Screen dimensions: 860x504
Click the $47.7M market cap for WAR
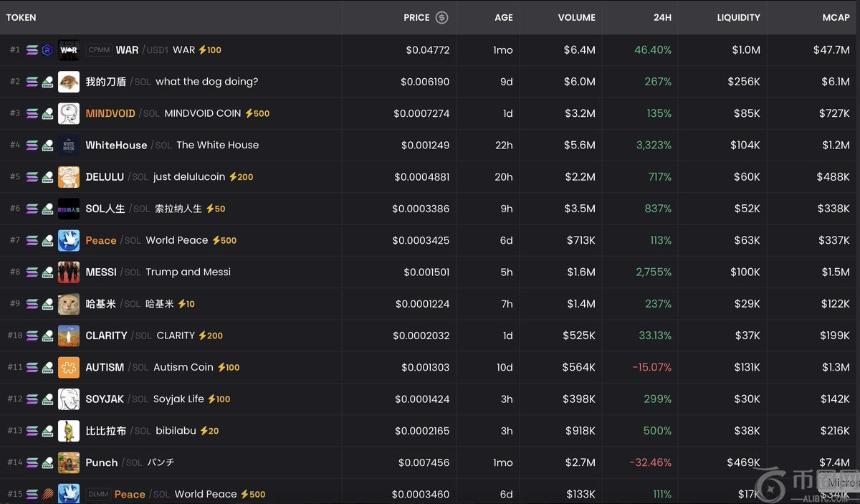click(831, 50)
